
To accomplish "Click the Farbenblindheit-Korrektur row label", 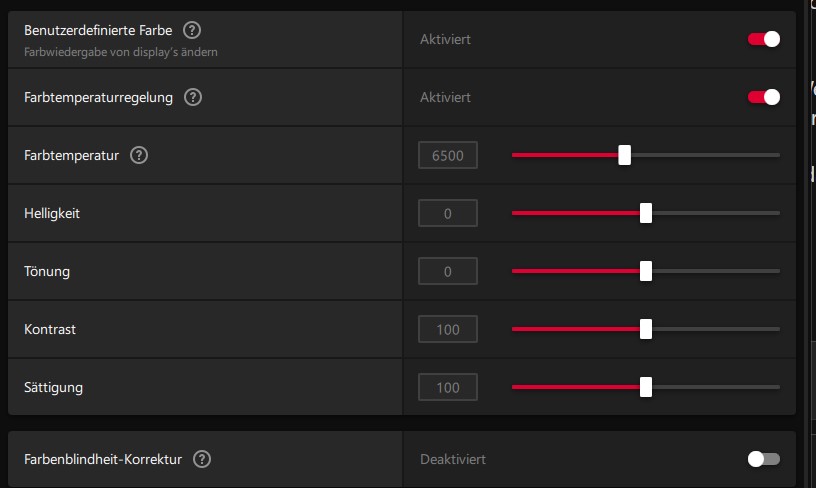I will pyautogui.click(x=103, y=459).
